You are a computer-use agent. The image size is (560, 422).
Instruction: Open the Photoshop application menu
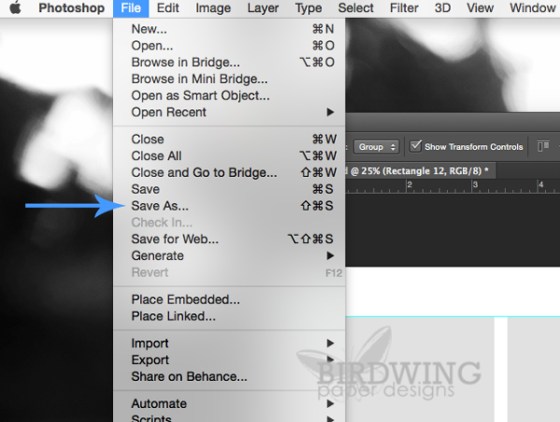click(71, 8)
